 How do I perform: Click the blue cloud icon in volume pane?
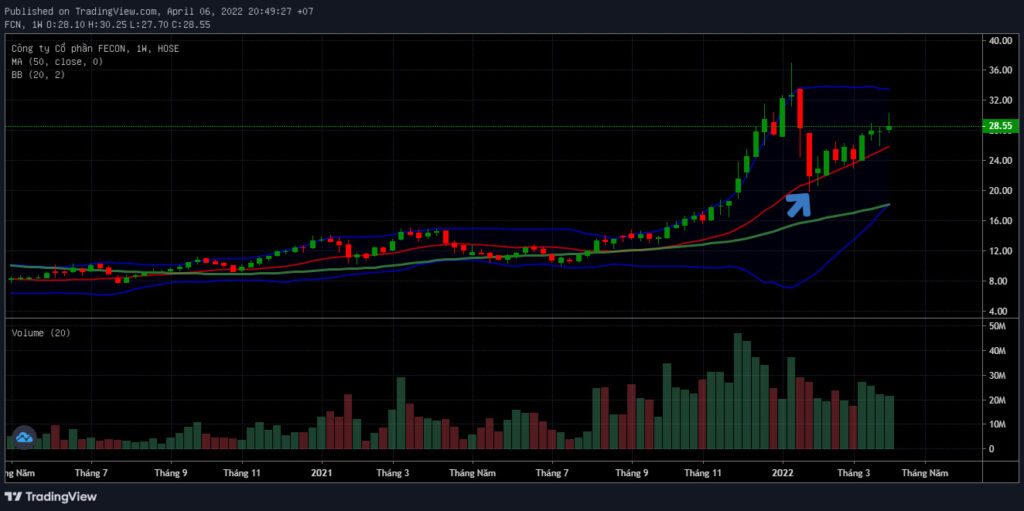pos(25,438)
